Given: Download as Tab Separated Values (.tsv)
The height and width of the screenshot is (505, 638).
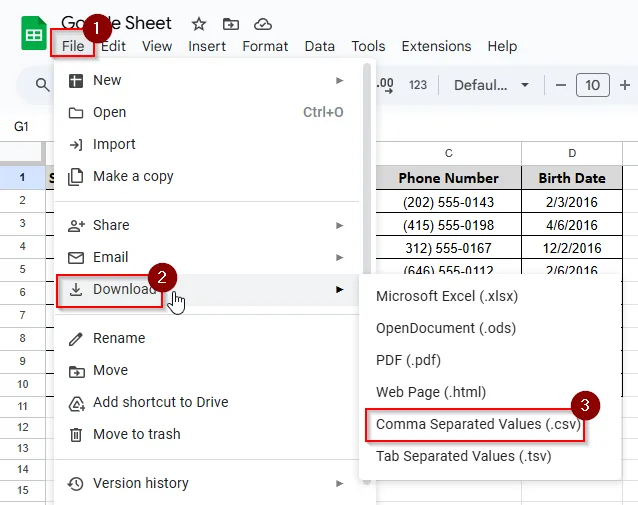Looking at the screenshot, I should point(490,456).
